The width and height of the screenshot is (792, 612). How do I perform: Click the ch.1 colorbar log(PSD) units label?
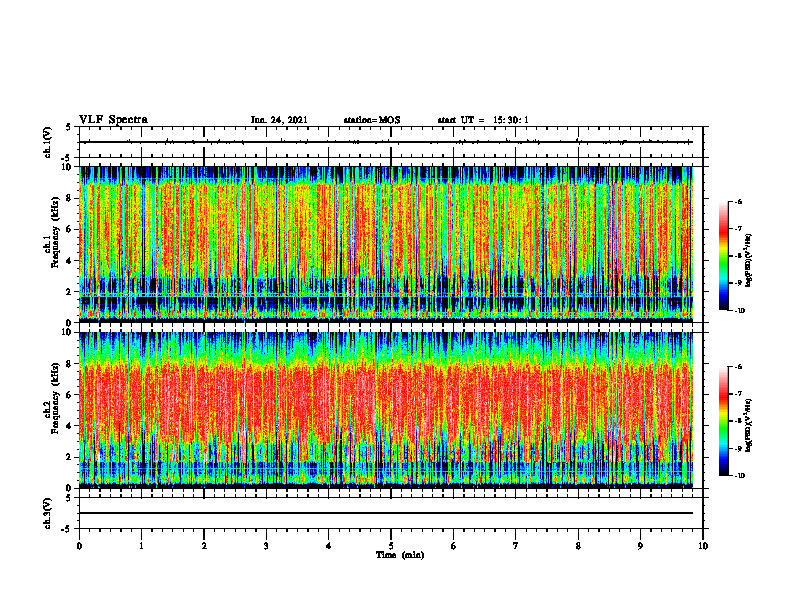(x=750, y=260)
